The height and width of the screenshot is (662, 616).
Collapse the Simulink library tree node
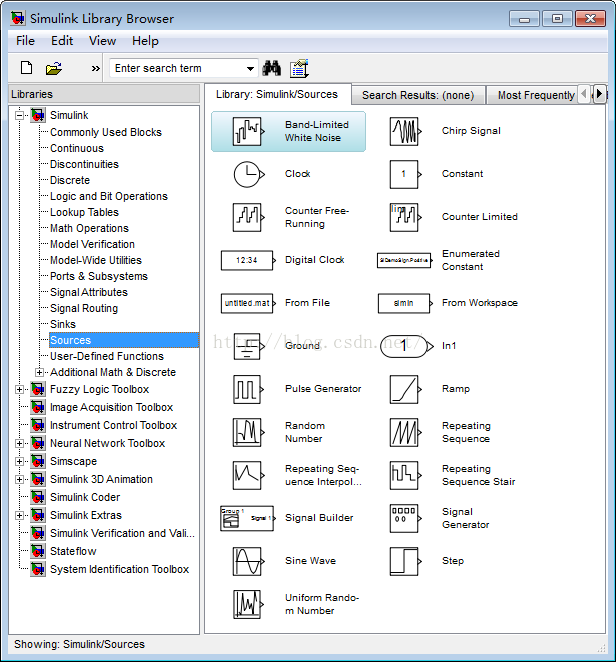pyautogui.click(x=19, y=115)
